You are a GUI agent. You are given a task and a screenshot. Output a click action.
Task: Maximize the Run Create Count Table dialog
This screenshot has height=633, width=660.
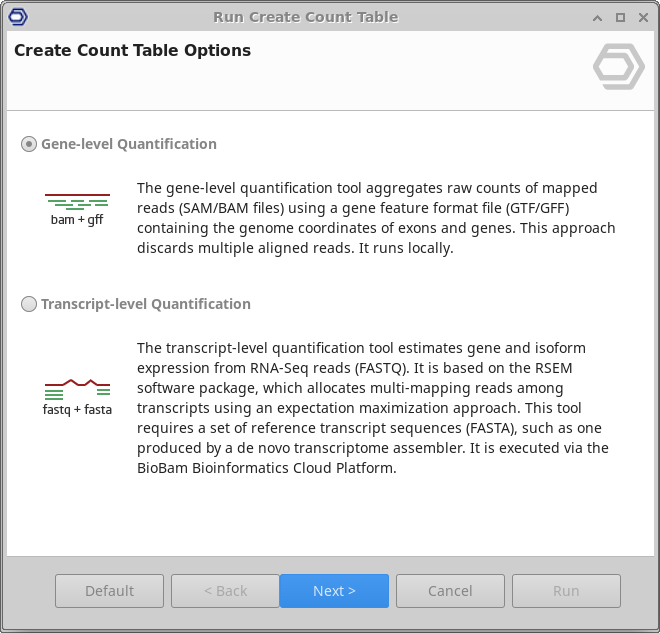pos(620,17)
